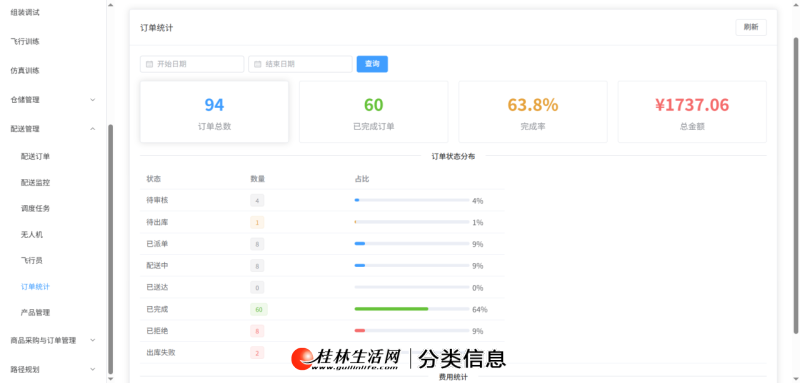Click the 订单总数 card showing 94
This screenshot has width=800, height=383.
tap(214, 112)
